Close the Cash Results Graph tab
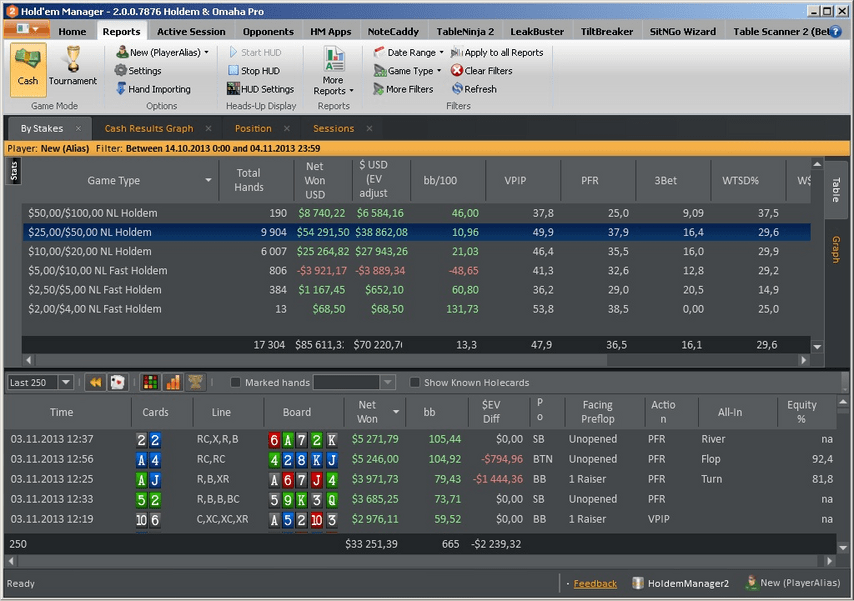This screenshot has height=601, width=854. click(209, 129)
